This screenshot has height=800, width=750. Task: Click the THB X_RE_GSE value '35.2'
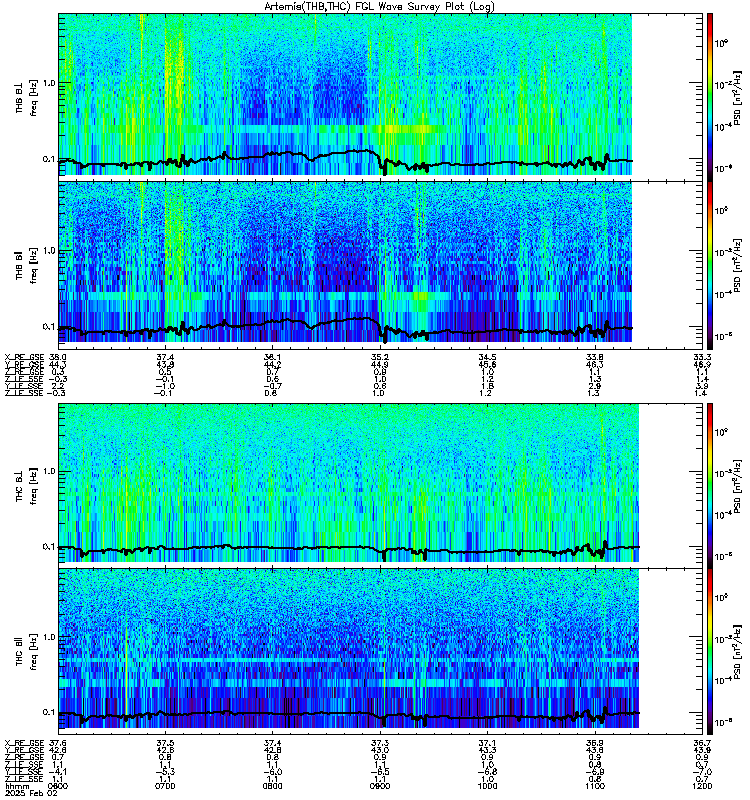pos(380,357)
